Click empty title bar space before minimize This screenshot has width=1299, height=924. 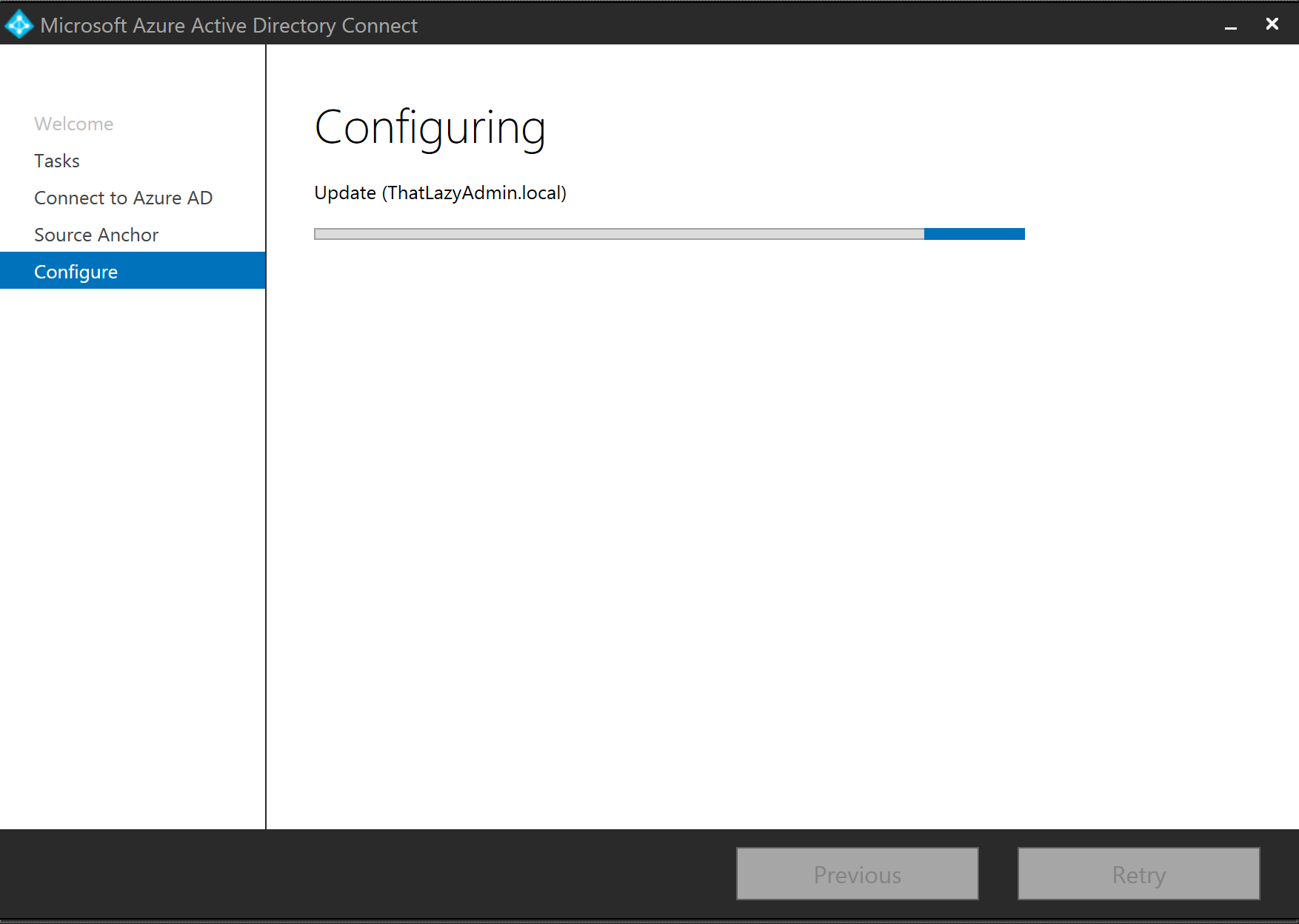[815, 24]
